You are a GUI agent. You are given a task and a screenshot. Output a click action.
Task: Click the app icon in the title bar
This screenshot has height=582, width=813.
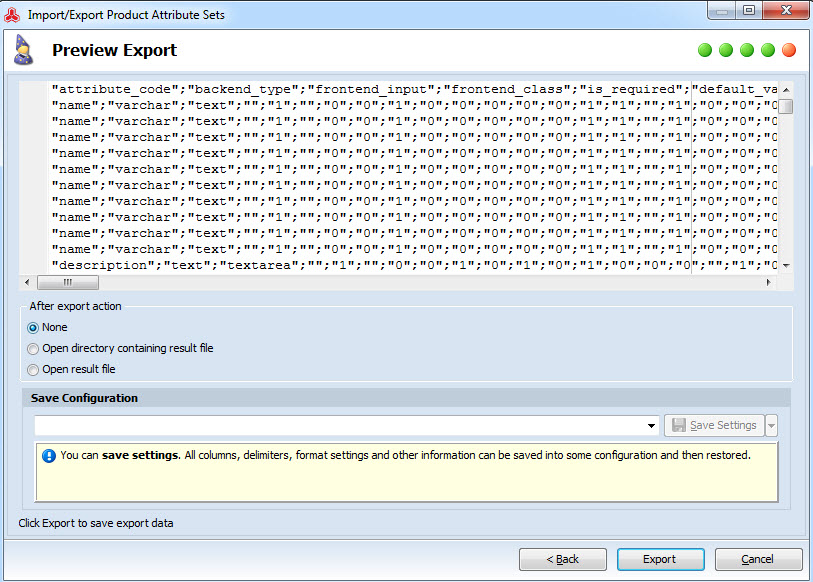(x=12, y=16)
